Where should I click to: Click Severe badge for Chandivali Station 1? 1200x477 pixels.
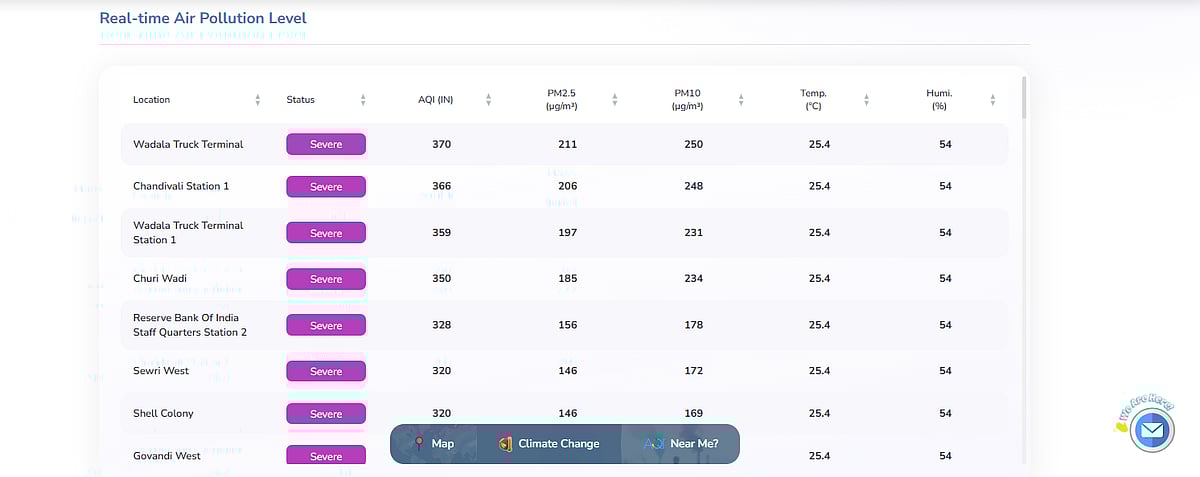pos(326,187)
